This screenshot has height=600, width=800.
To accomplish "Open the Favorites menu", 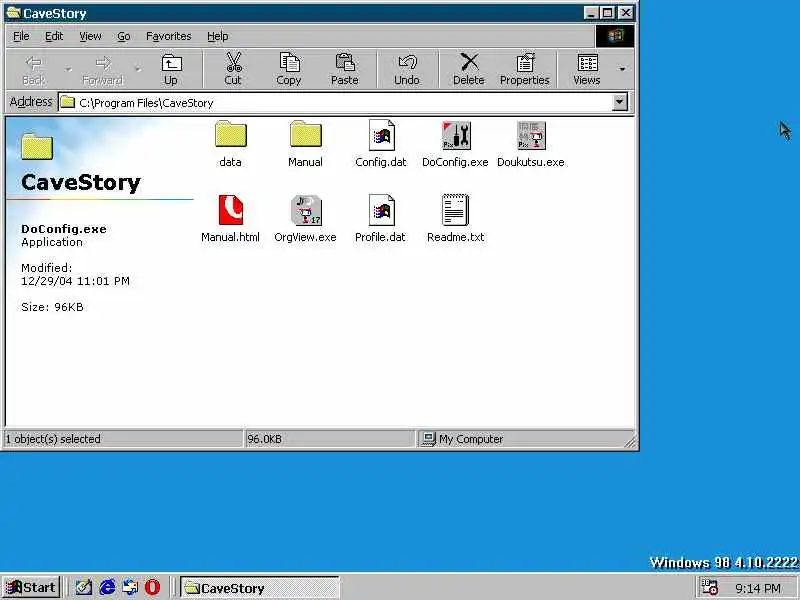I will point(168,36).
